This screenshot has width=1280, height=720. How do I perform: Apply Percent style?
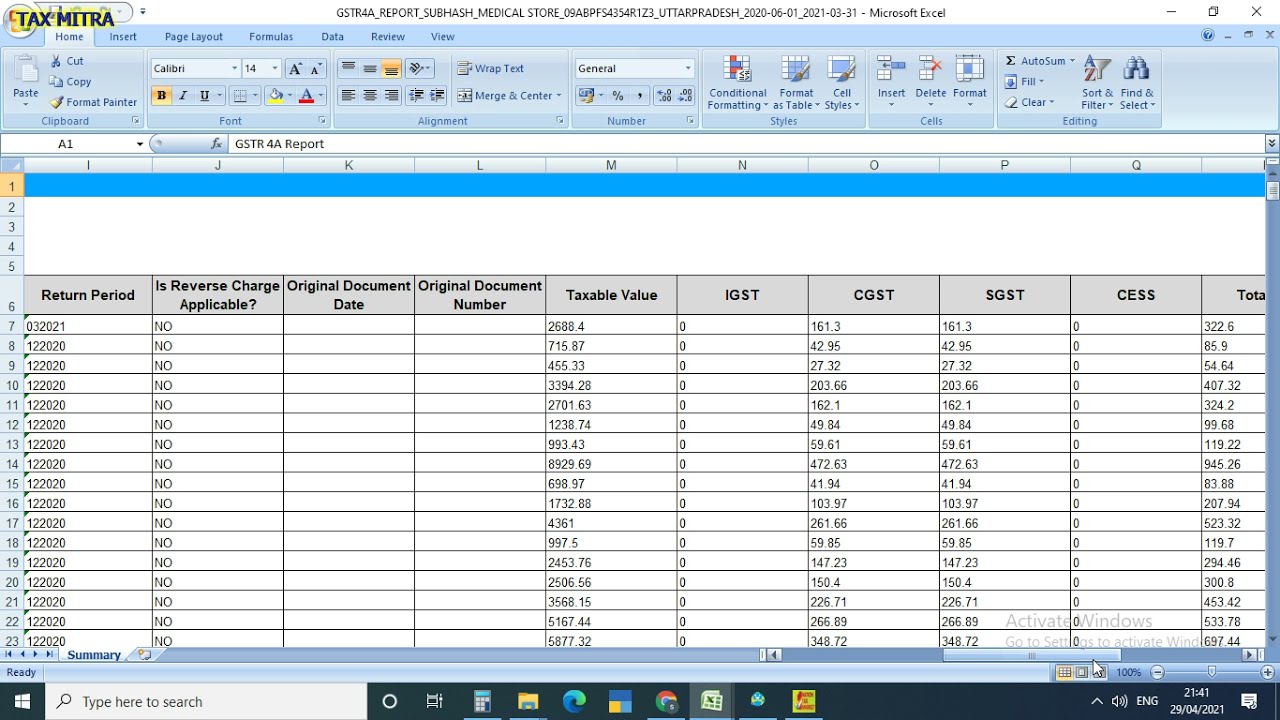(x=618, y=96)
